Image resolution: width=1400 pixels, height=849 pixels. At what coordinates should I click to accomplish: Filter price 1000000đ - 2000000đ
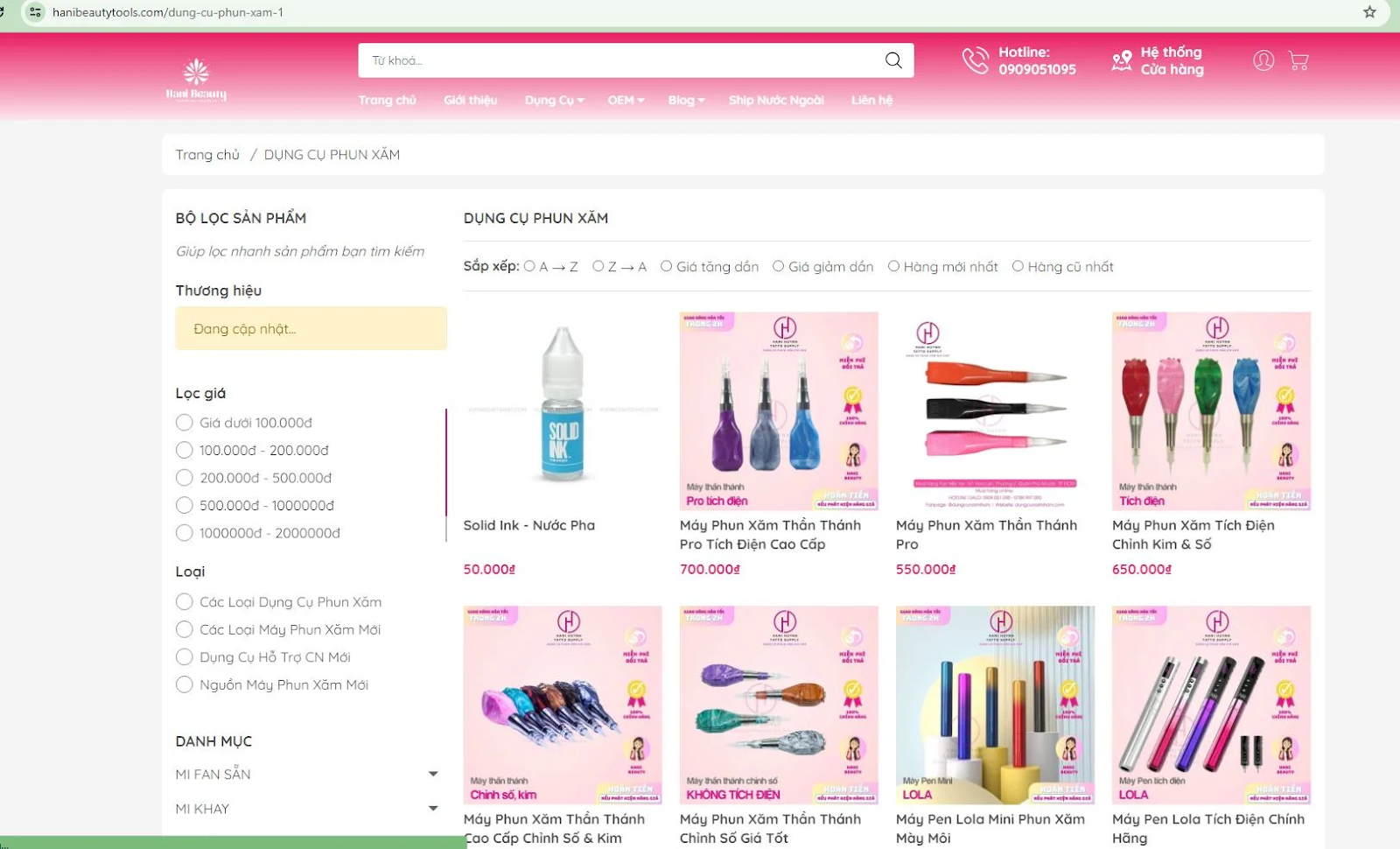point(184,533)
